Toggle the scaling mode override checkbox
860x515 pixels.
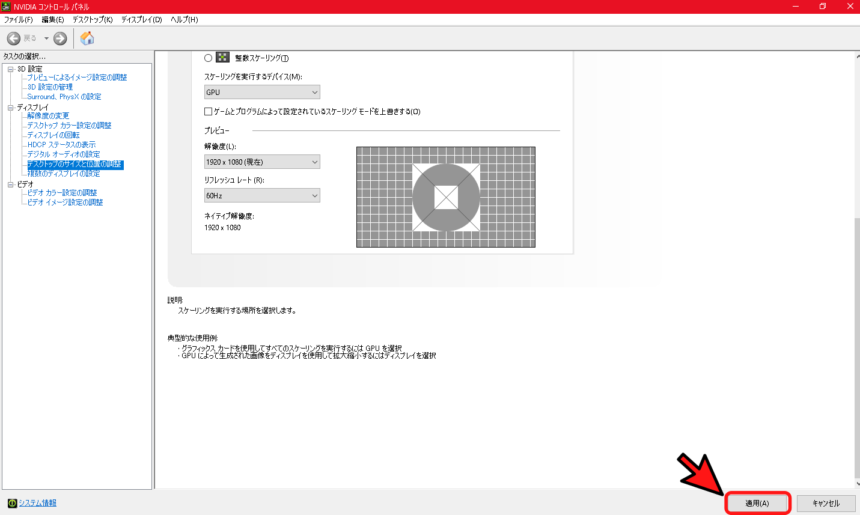click(208, 111)
